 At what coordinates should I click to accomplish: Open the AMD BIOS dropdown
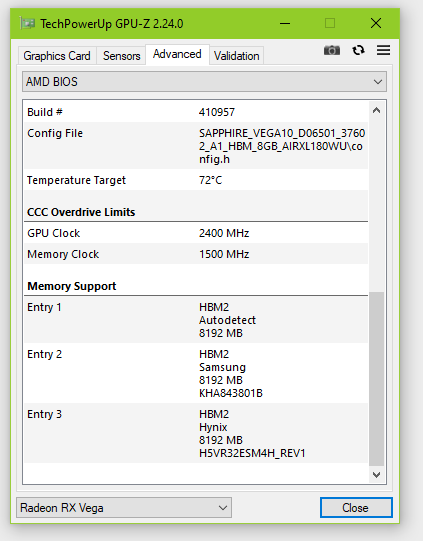[204, 82]
